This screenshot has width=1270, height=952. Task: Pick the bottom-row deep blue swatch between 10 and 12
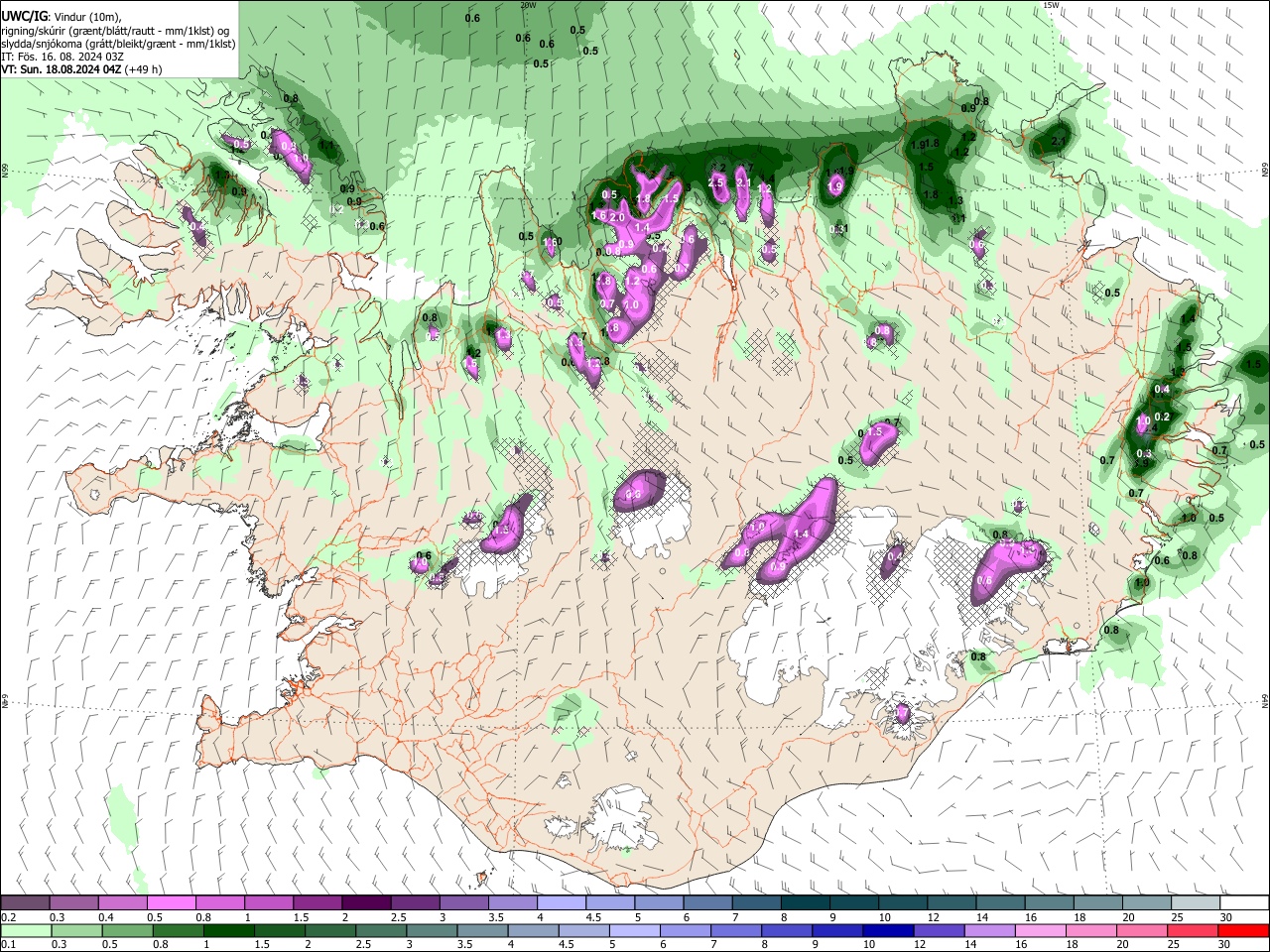[x=887, y=930]
